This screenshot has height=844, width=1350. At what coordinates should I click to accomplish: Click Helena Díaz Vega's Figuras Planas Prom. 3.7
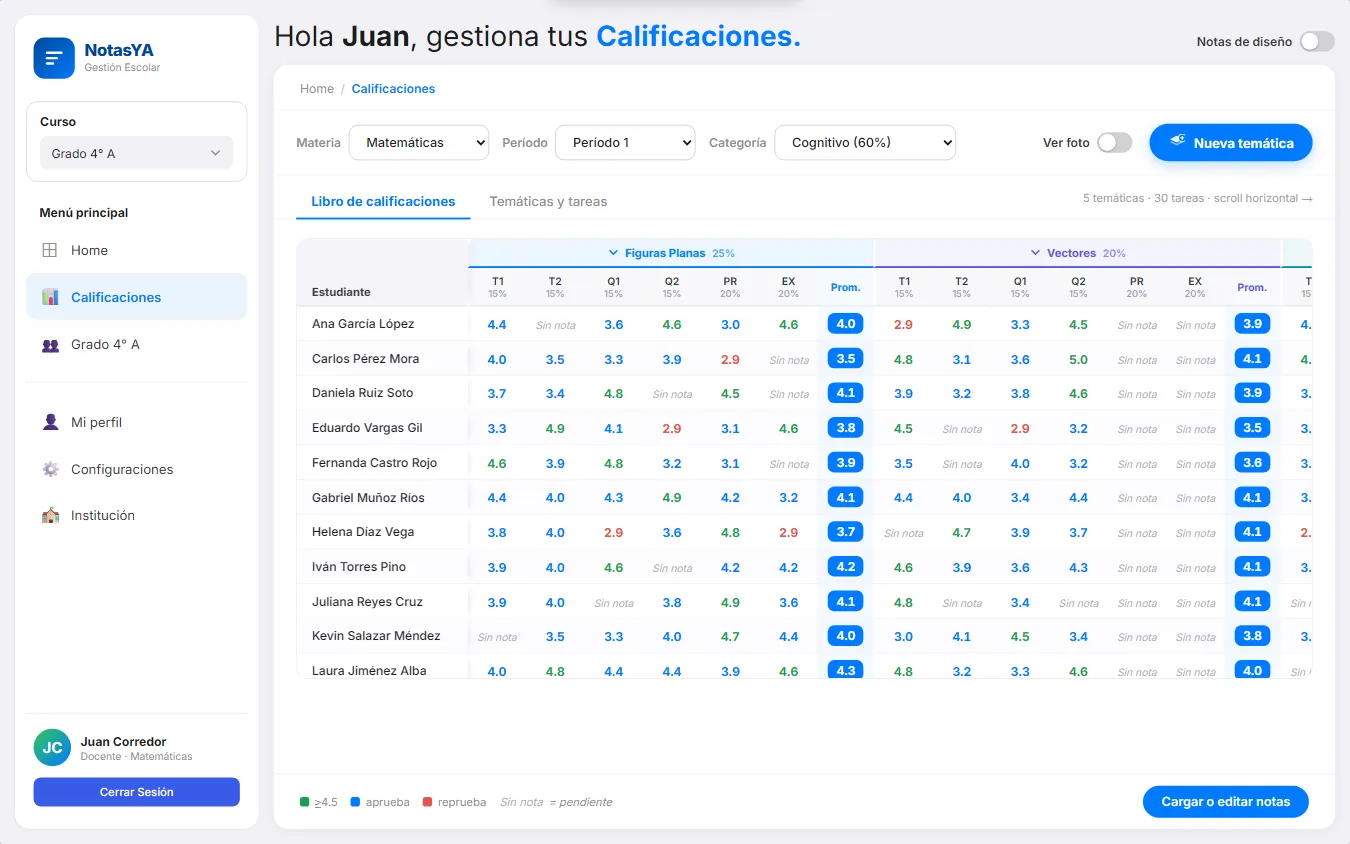[846, 532]
